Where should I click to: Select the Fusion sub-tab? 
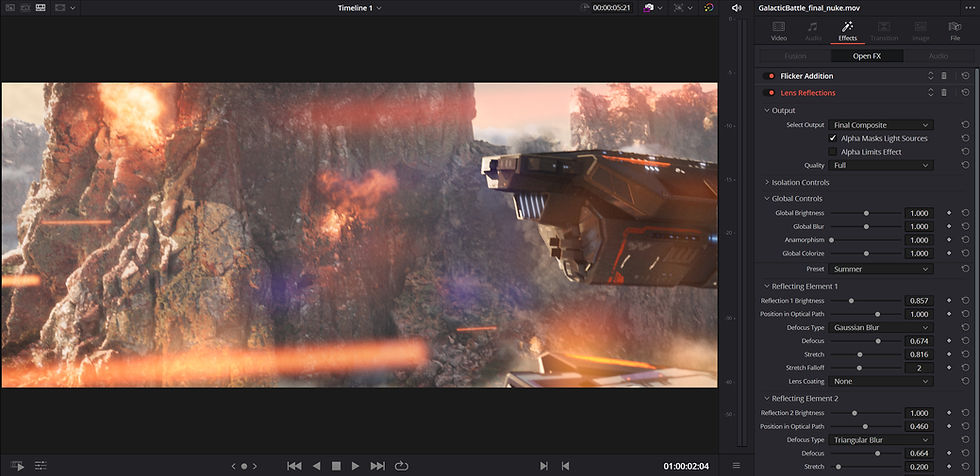coord(795,56)
